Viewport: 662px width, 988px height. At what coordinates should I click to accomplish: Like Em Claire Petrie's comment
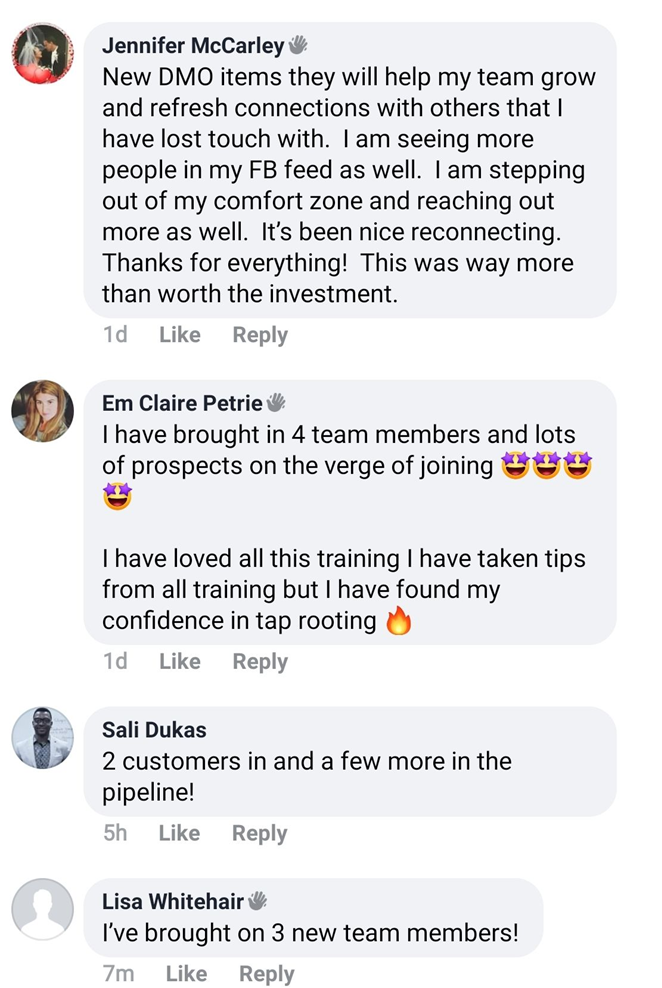point(180,661)
